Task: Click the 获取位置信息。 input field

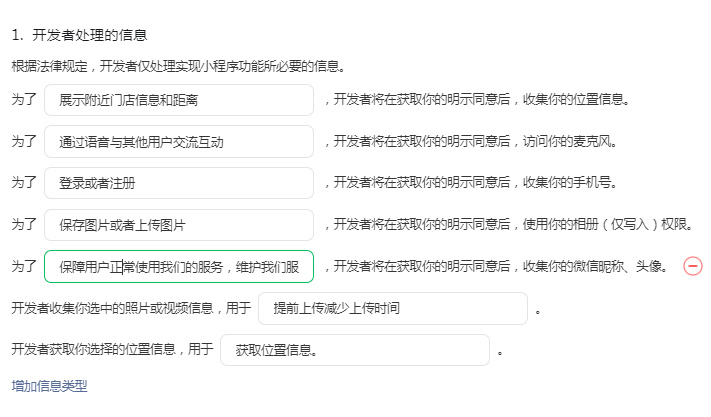Action: 355,350
